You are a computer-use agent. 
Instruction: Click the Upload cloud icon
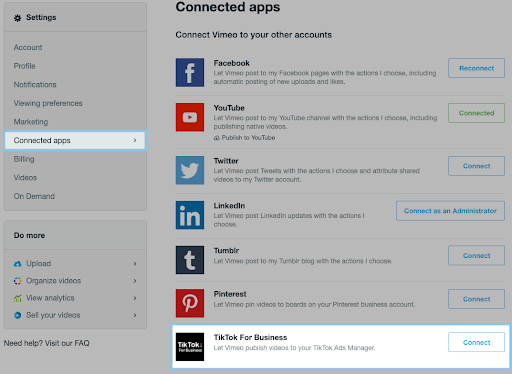pos(18,264)
